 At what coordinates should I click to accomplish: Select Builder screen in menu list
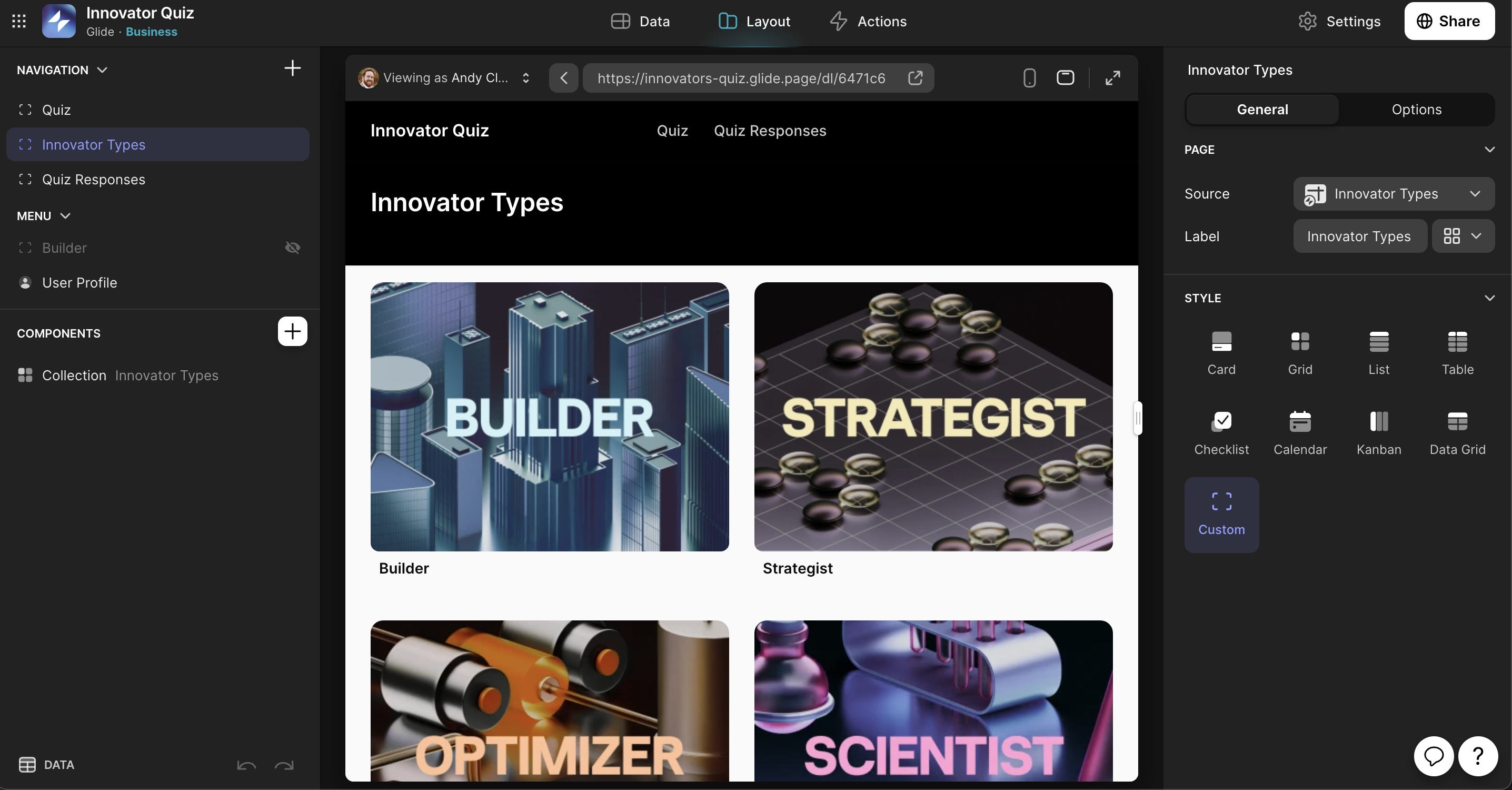pyautogui.click(x=158, y=248)
